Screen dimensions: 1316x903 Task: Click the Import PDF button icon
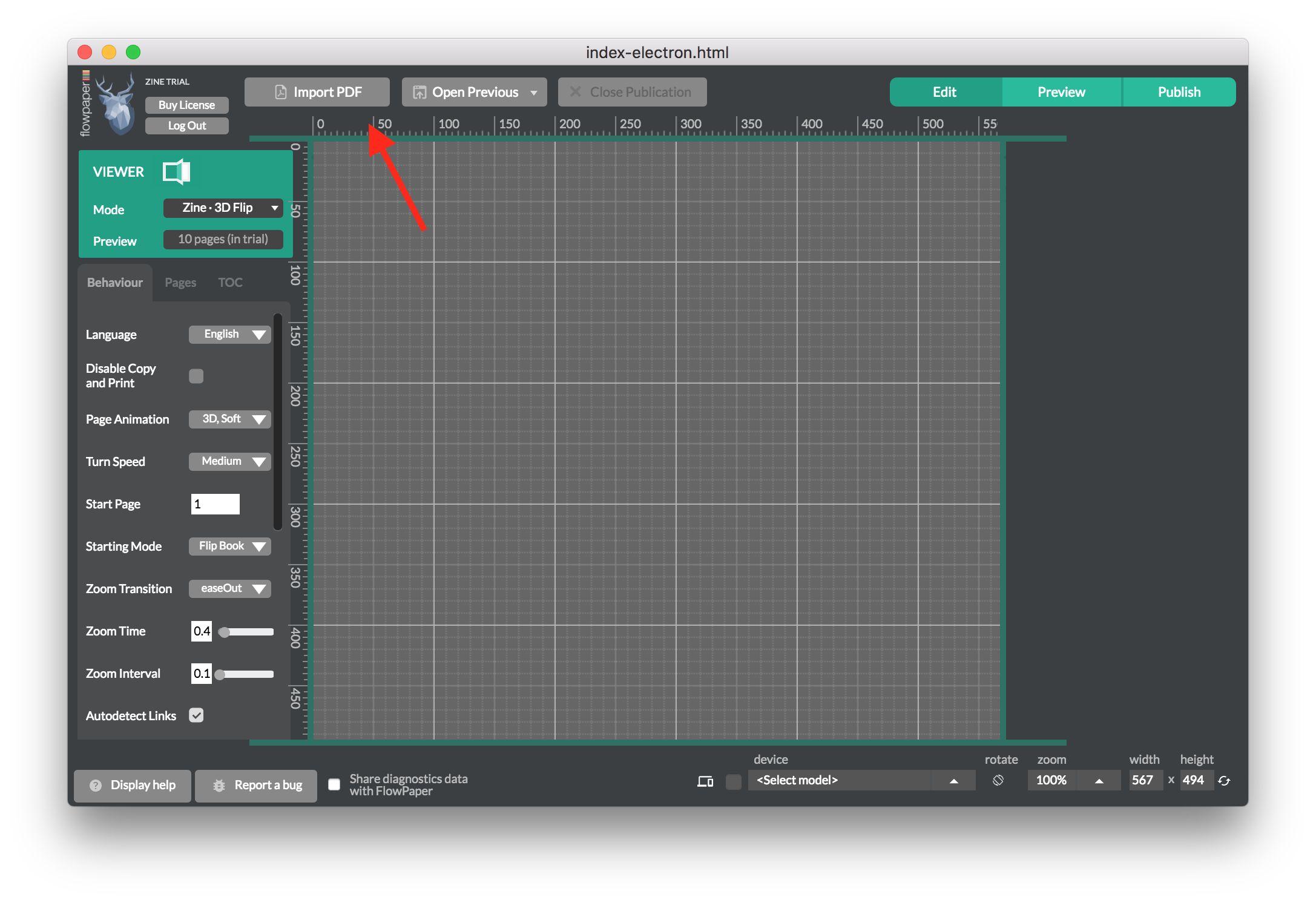pos(277,92)
